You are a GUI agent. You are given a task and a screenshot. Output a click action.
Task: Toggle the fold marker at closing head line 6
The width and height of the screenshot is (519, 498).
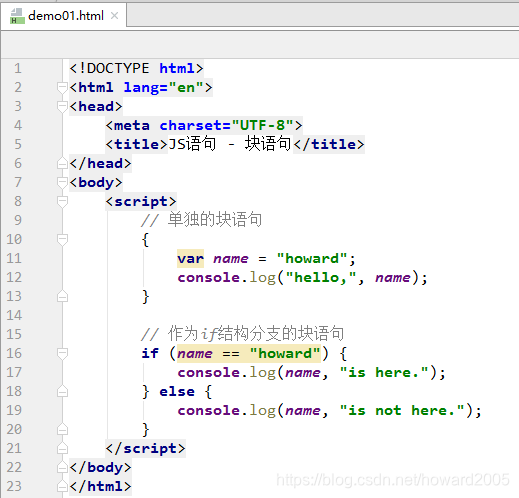pyautogui.click(x=62, y=163)
